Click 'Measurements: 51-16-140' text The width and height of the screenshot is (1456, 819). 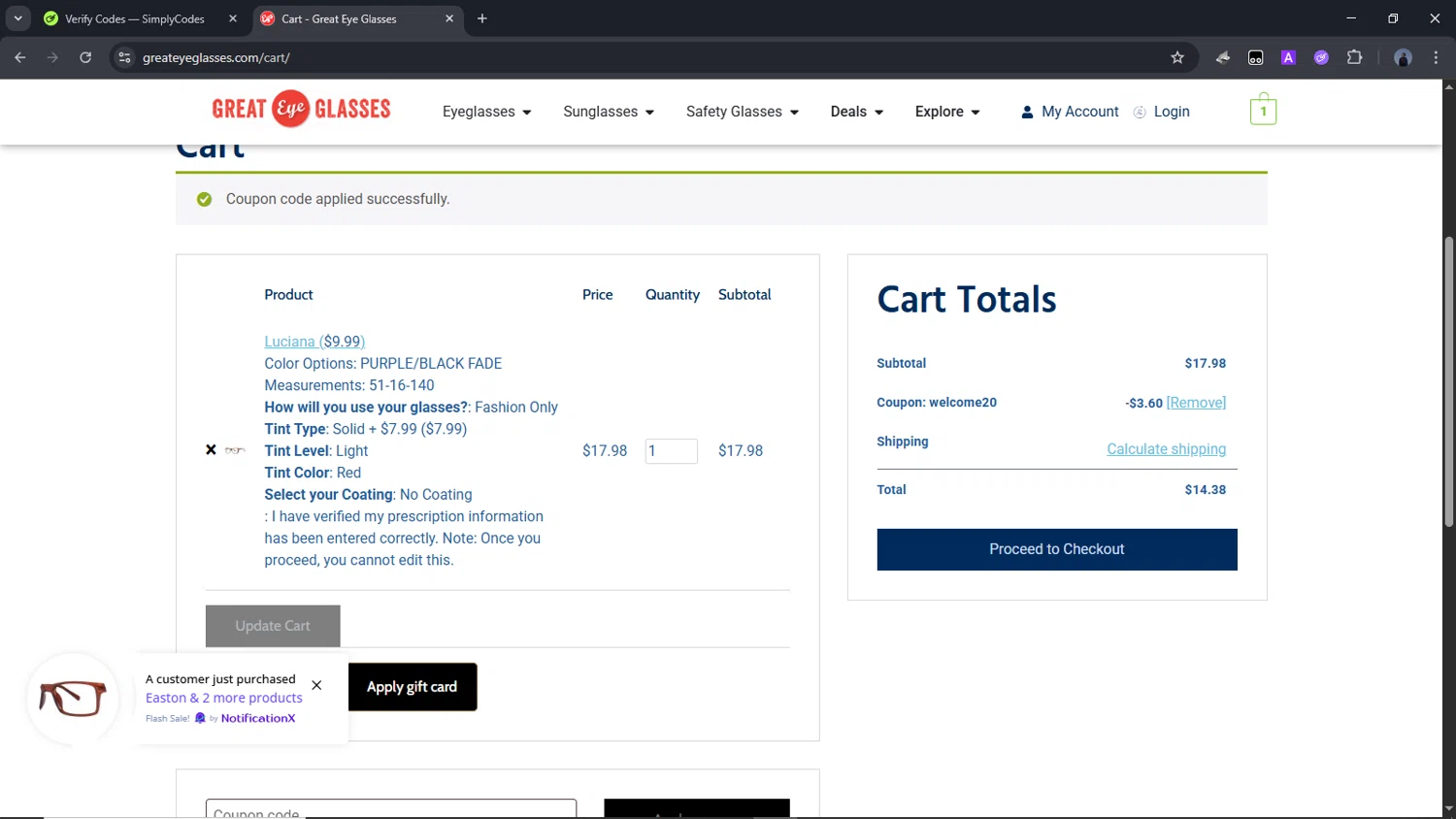pos(349,385)
